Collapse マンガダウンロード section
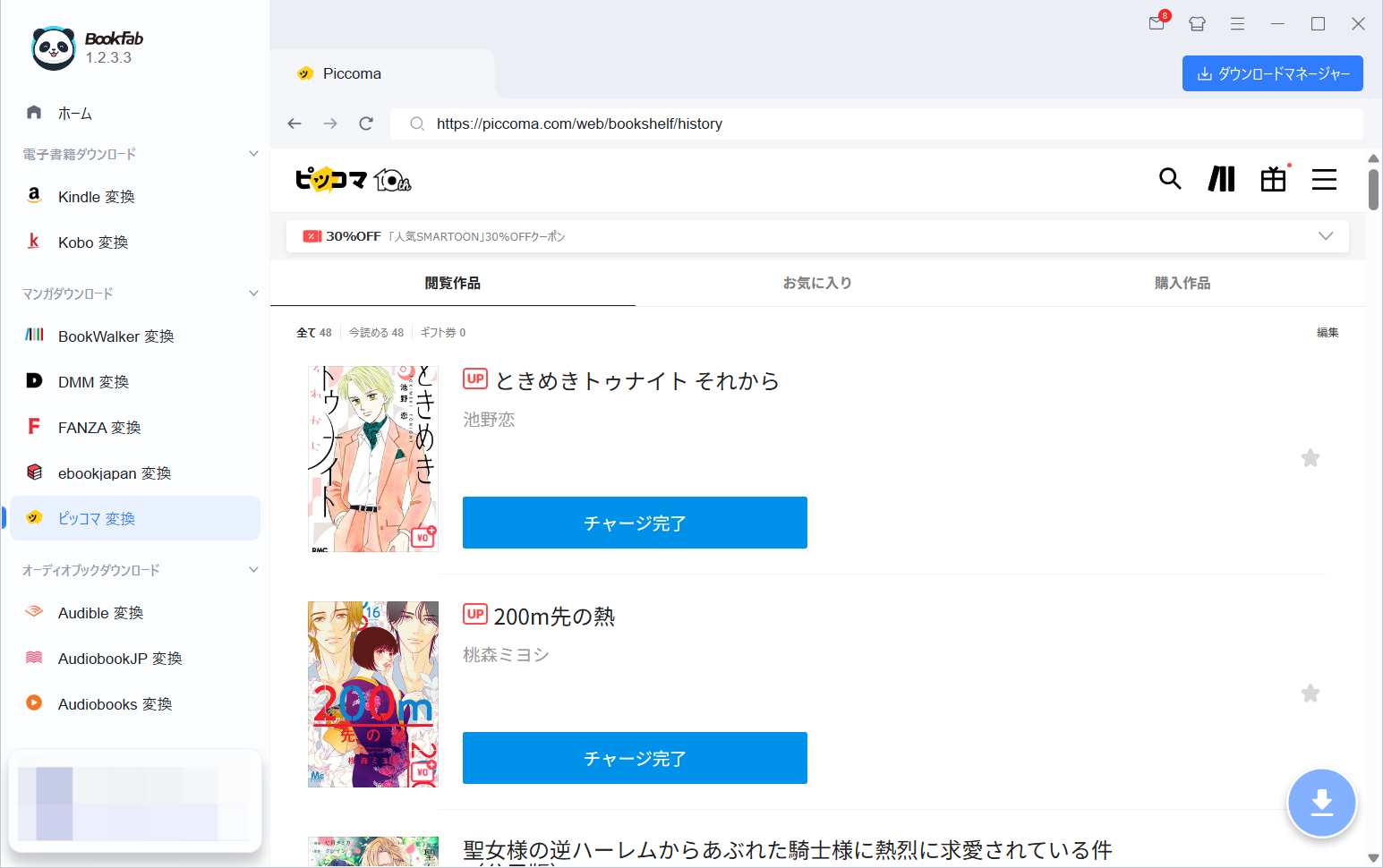The image size is (1383, 868). (x=253, y=294)
